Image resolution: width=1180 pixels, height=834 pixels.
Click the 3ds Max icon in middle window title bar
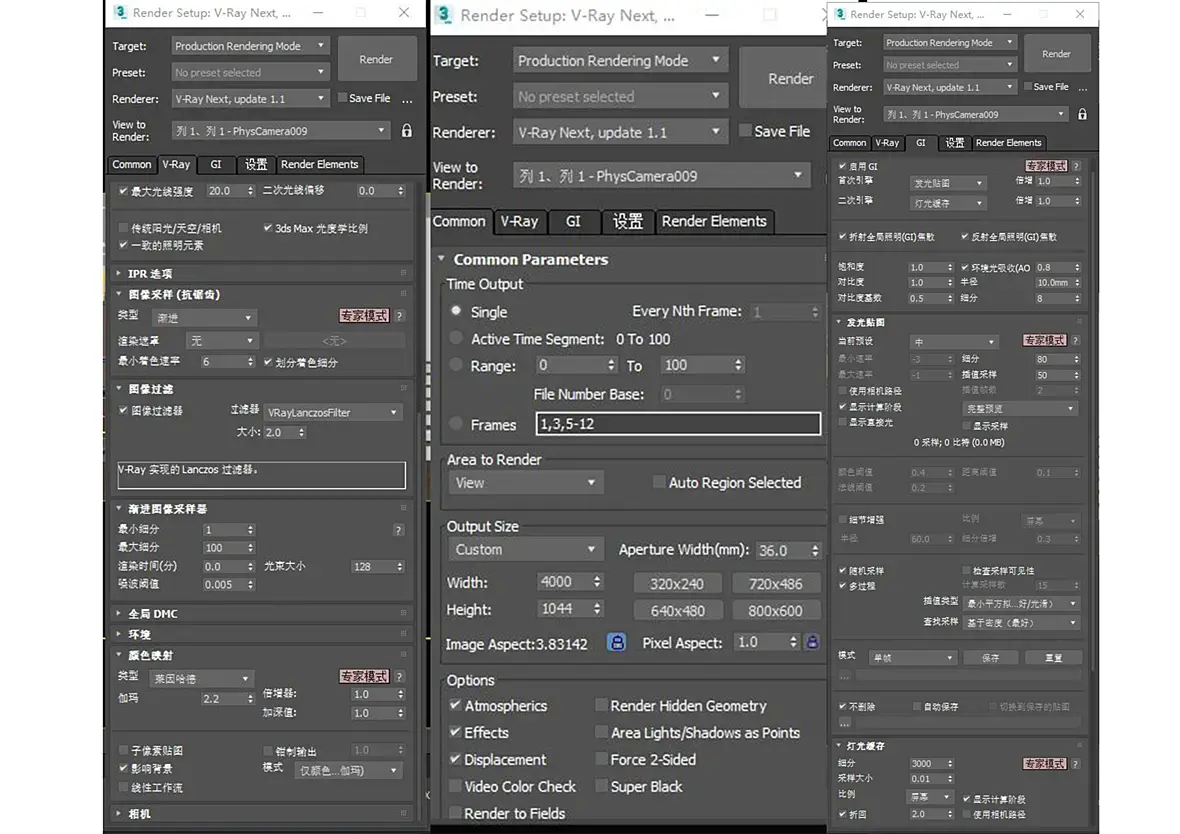444,14
